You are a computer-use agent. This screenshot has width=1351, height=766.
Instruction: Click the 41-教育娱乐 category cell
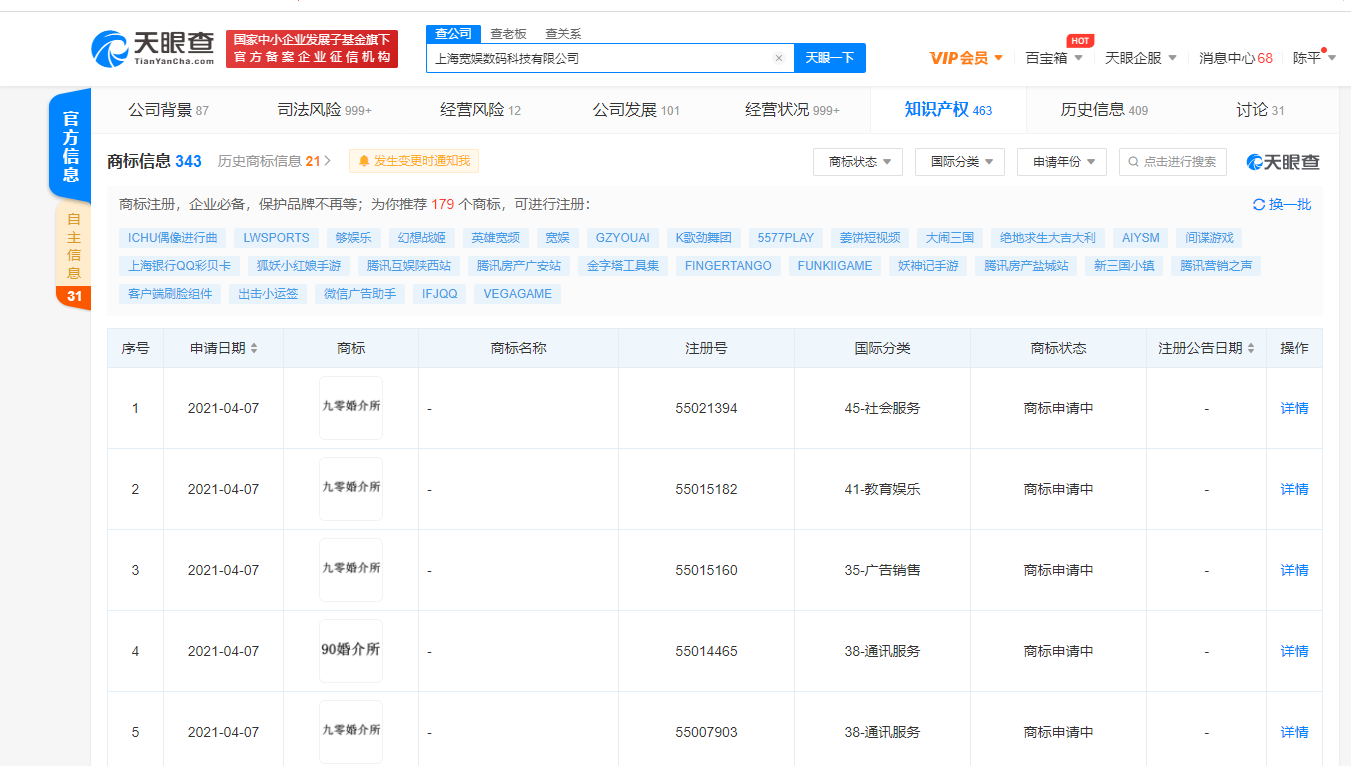(882, 489)
